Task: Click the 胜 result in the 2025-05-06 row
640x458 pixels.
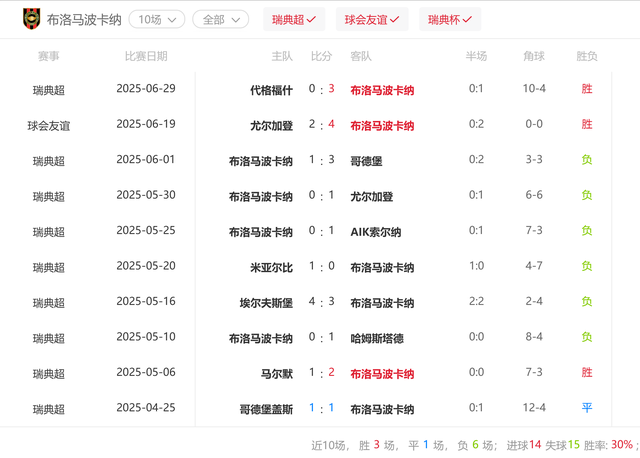Action: click(587, 372)
